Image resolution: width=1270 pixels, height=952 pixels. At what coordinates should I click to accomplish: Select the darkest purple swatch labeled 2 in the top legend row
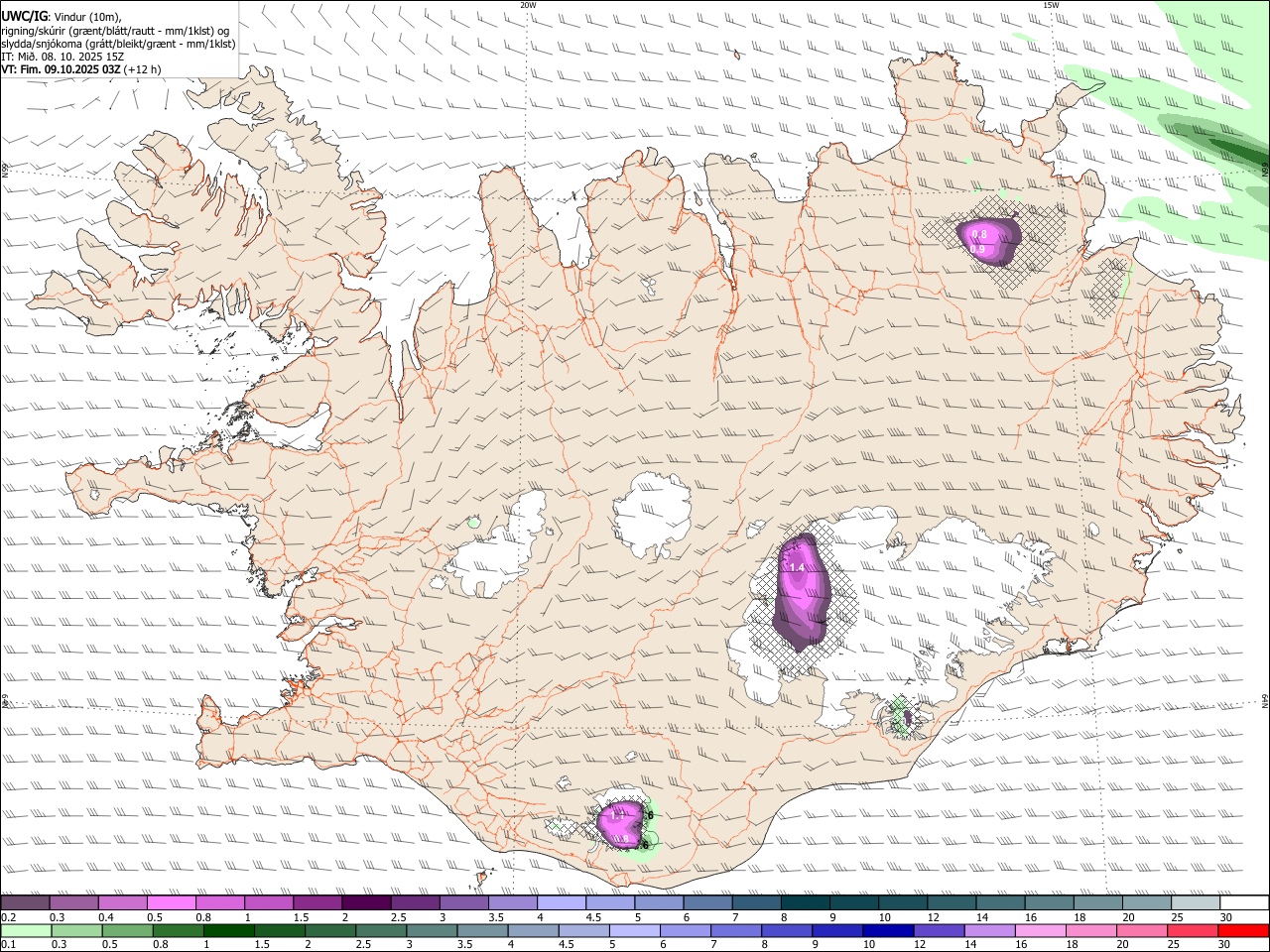(365, 903)
